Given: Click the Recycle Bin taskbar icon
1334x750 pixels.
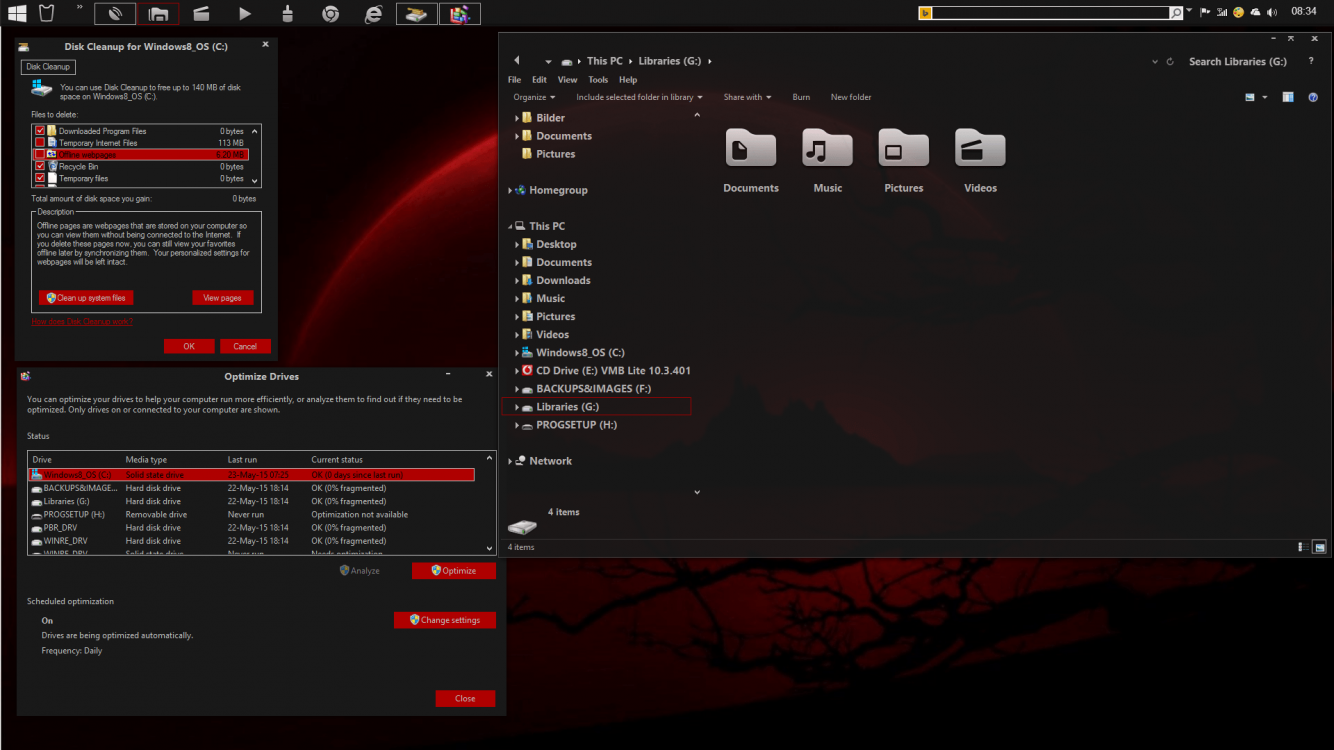Looking at the screenshot, I should click(46, 14).
